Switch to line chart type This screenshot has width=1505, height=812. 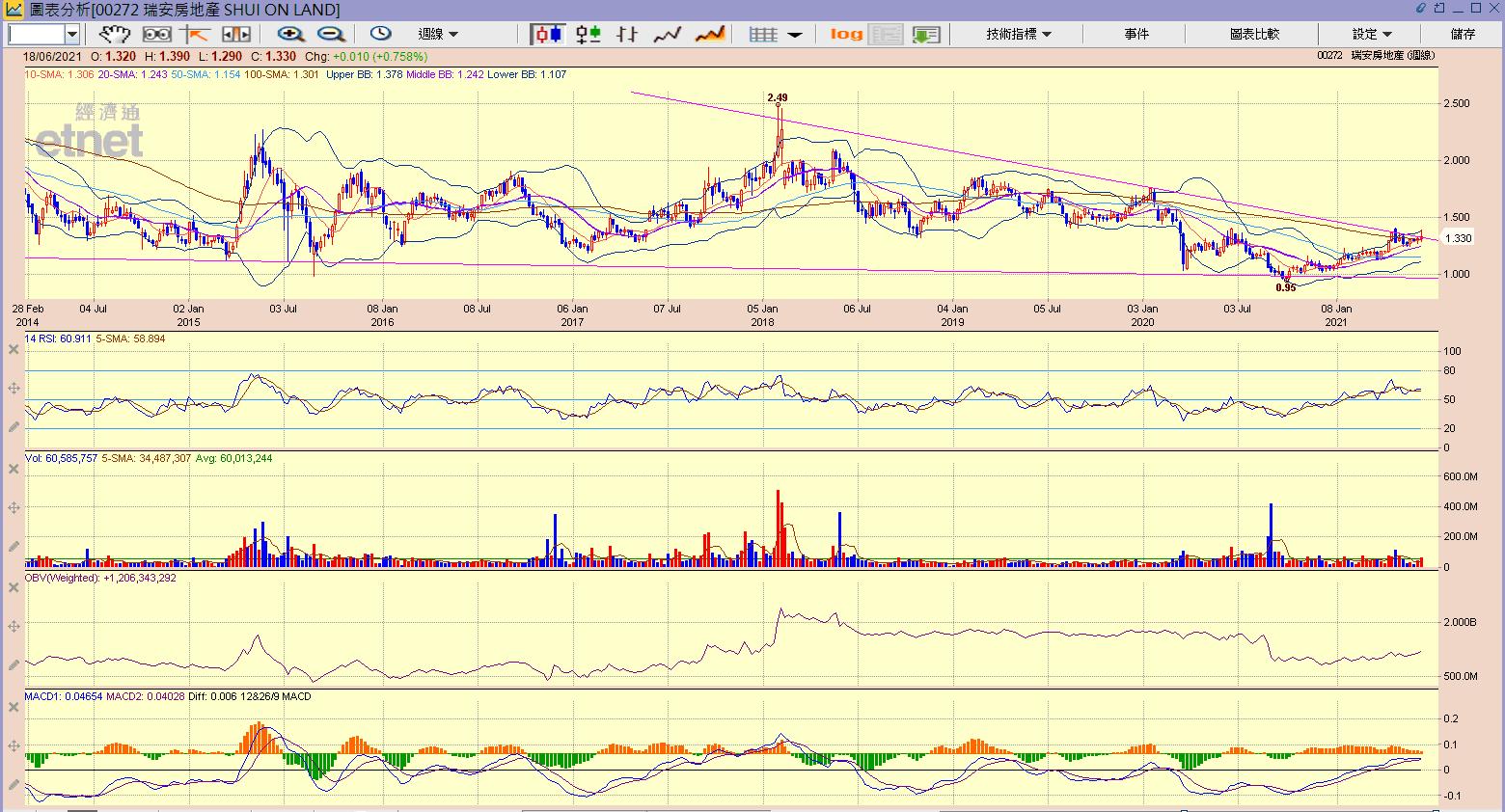[x=668, y=34]
